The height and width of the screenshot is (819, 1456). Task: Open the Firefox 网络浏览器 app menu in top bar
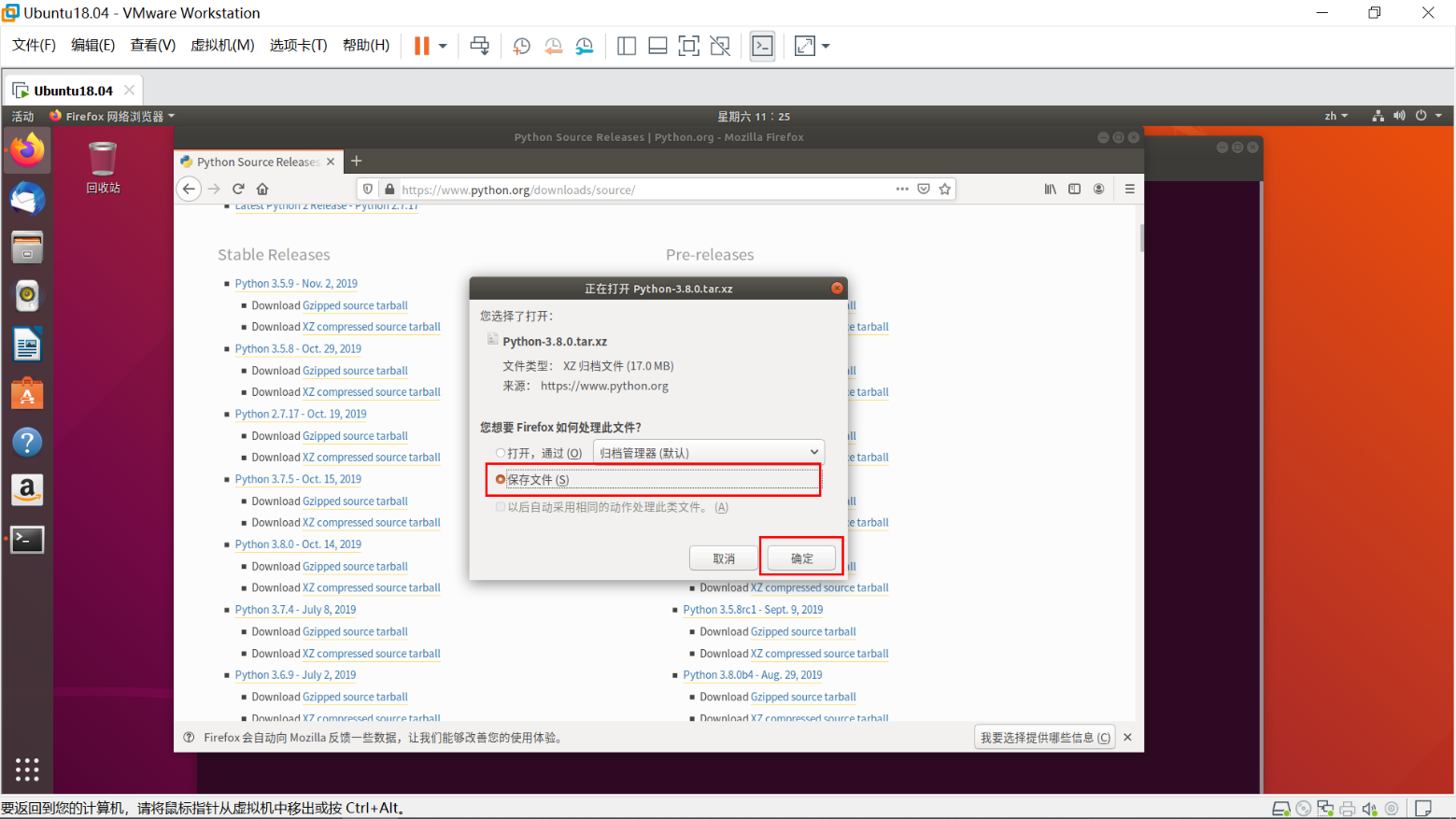(112, 116)
